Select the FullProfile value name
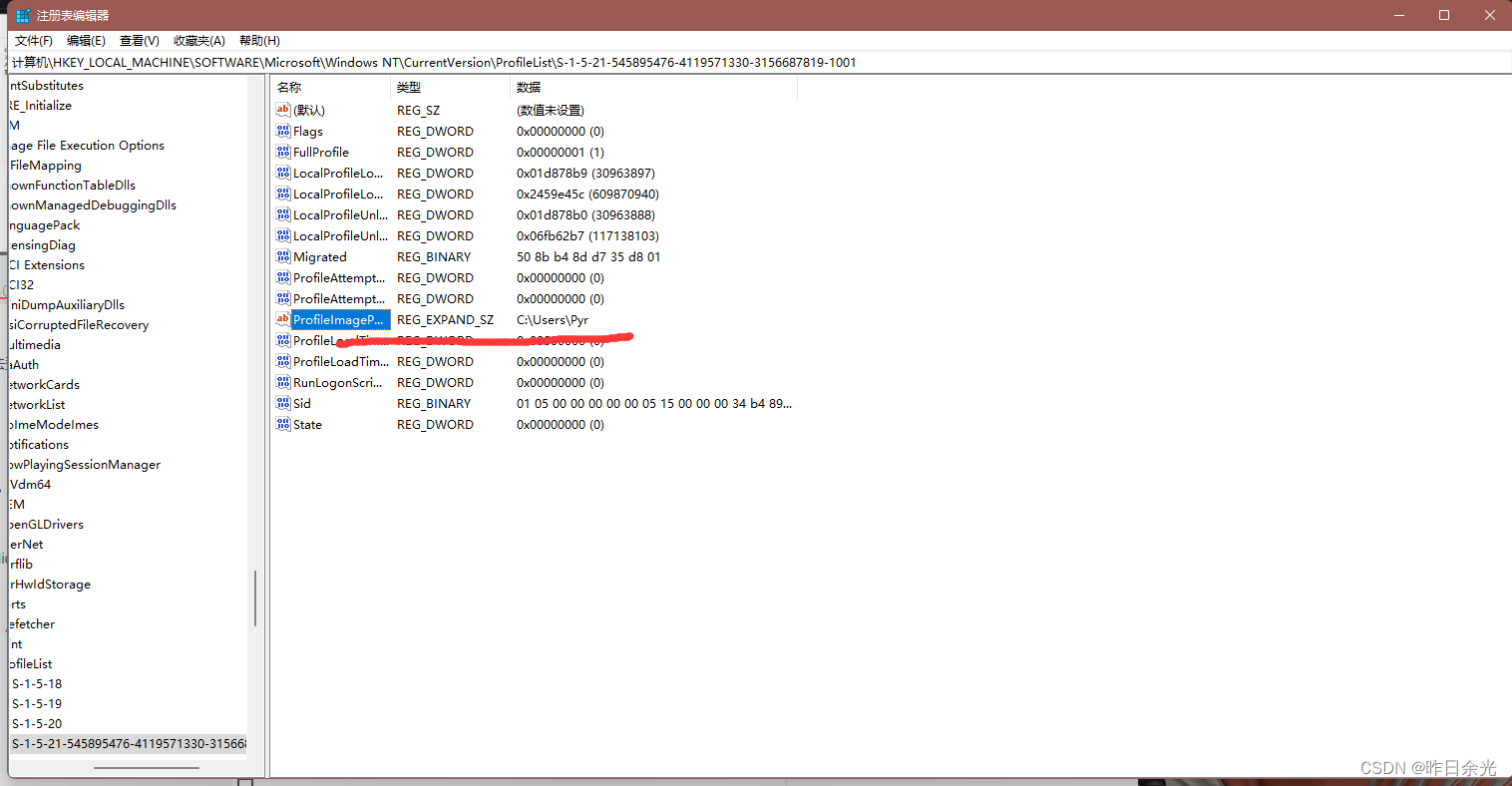The width and height of the screenshot is (1512, 786). pyautogui.click(x=321, y=153)
